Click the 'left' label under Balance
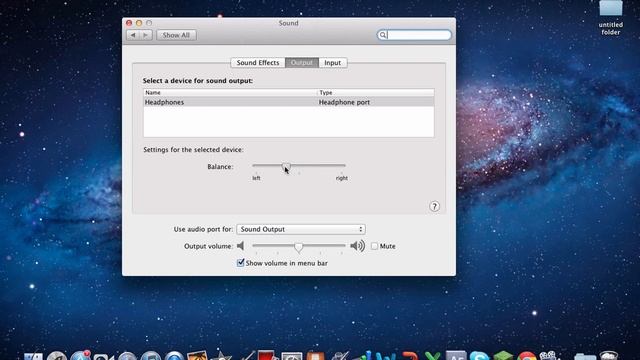 coord(256,178)
